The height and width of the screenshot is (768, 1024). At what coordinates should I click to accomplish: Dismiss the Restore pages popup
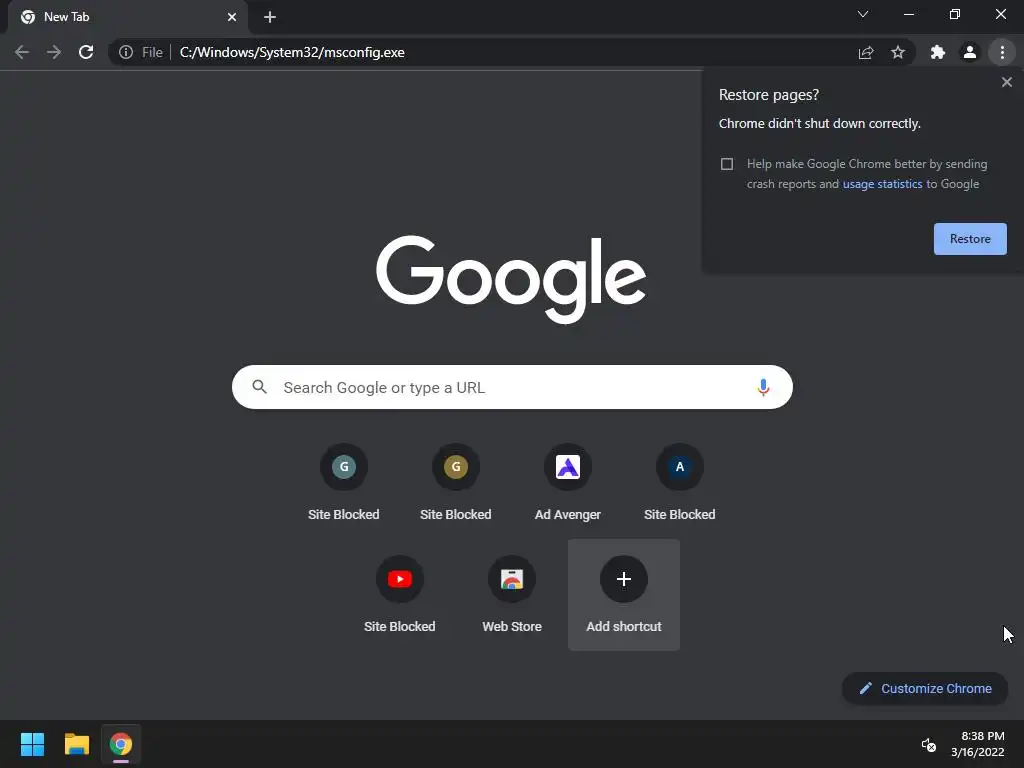point(1007,82)
